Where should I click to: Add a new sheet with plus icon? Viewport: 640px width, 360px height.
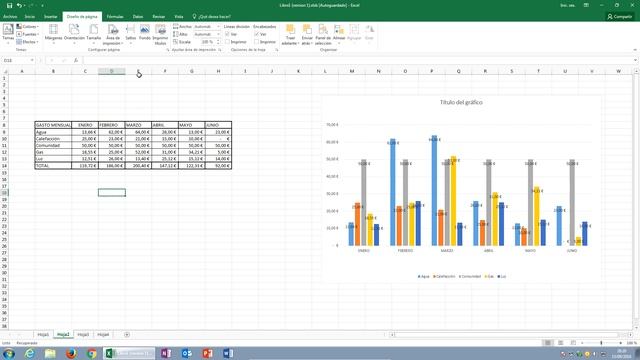coord(127,335)
